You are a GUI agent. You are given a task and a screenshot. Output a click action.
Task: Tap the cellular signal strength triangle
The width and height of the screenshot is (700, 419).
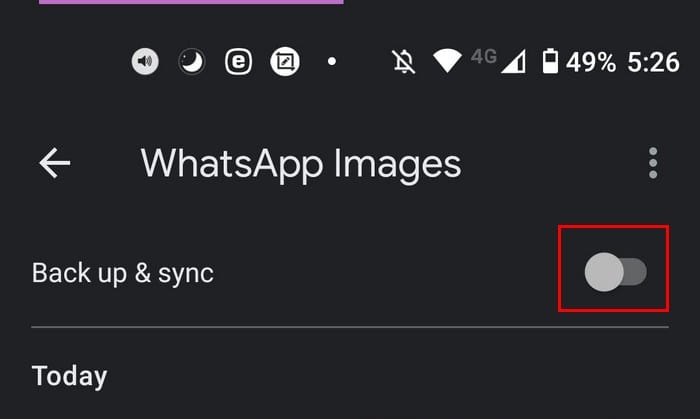tap(512, 62)
